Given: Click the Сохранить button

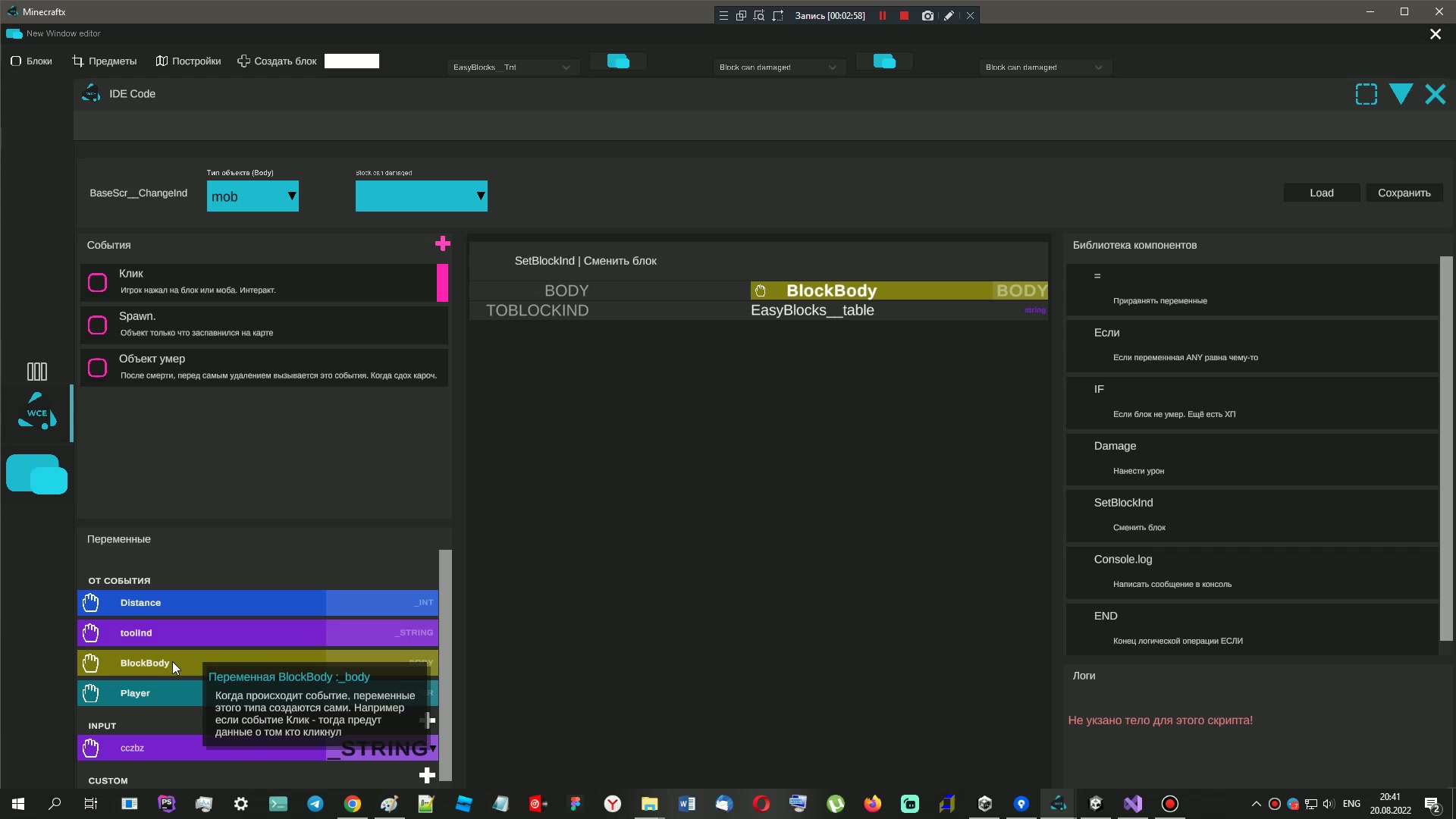Looking at the screenshot, I should 1404,193.
